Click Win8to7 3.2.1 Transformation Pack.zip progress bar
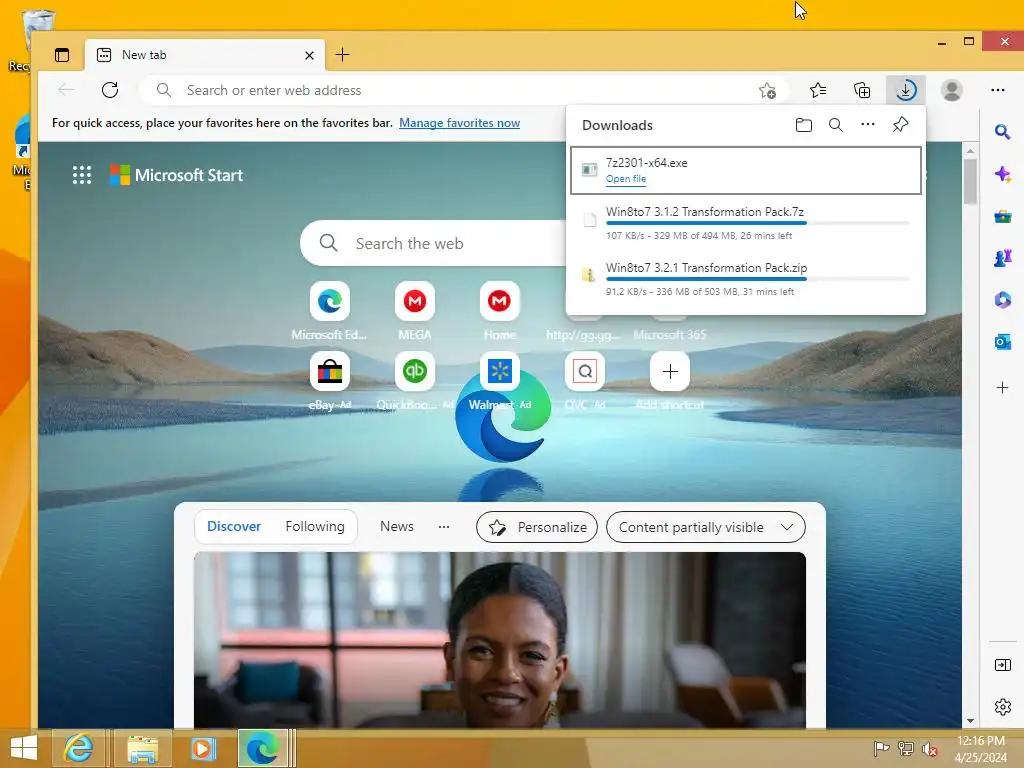 pyautogui.click(x=758, y=280)
